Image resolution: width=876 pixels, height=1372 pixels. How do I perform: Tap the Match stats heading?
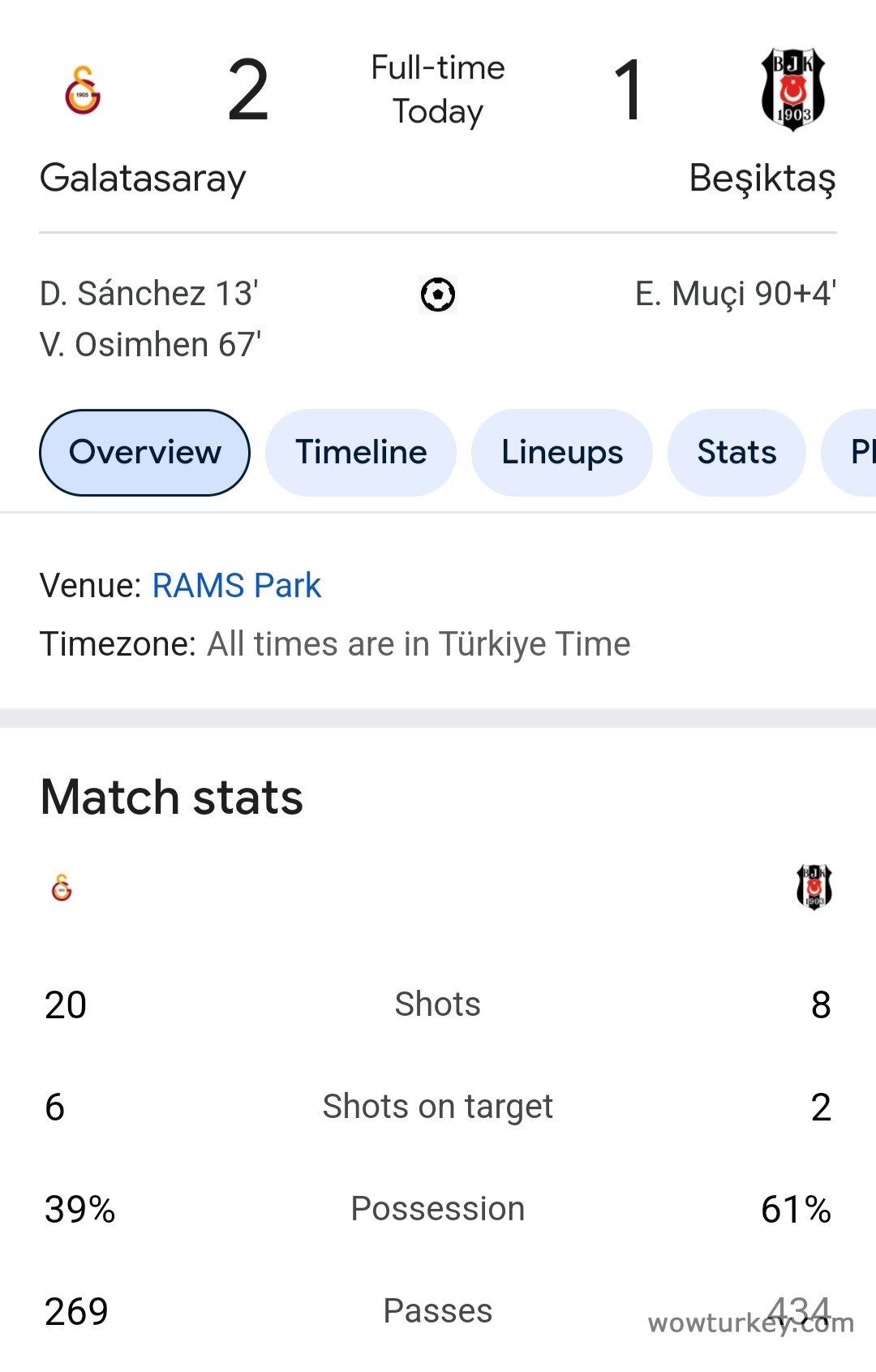172,798
